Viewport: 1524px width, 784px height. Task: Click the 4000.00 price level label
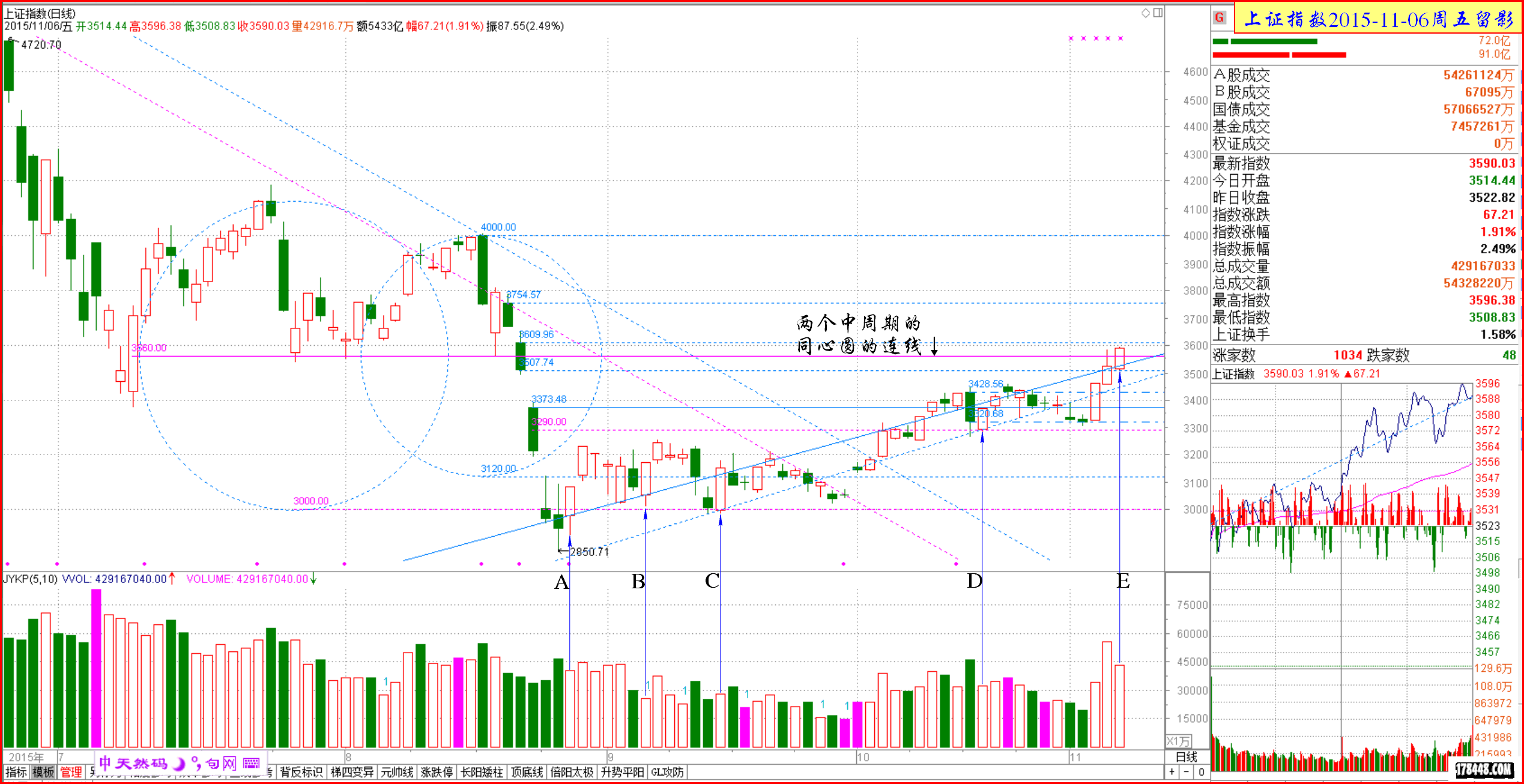(498, 227)
